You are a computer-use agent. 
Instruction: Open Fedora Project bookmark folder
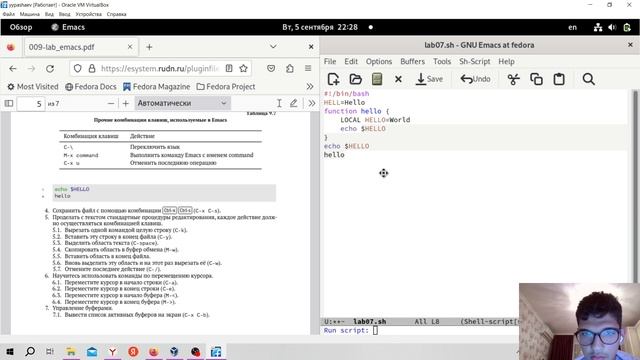226,87
